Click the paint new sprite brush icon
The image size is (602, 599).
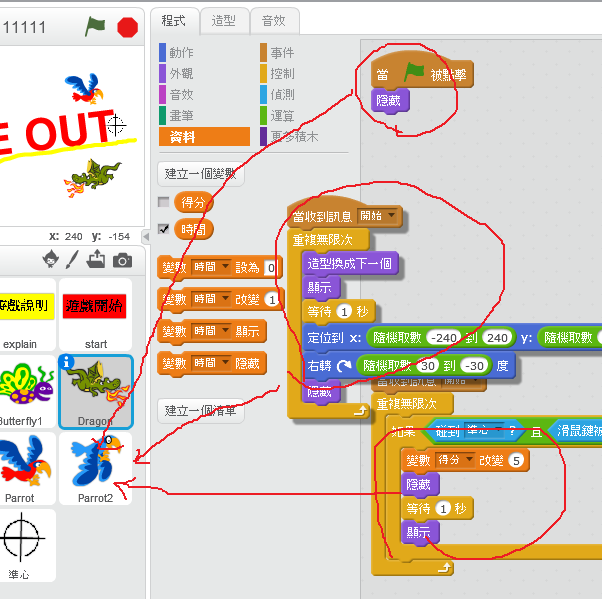click(72, 260)
